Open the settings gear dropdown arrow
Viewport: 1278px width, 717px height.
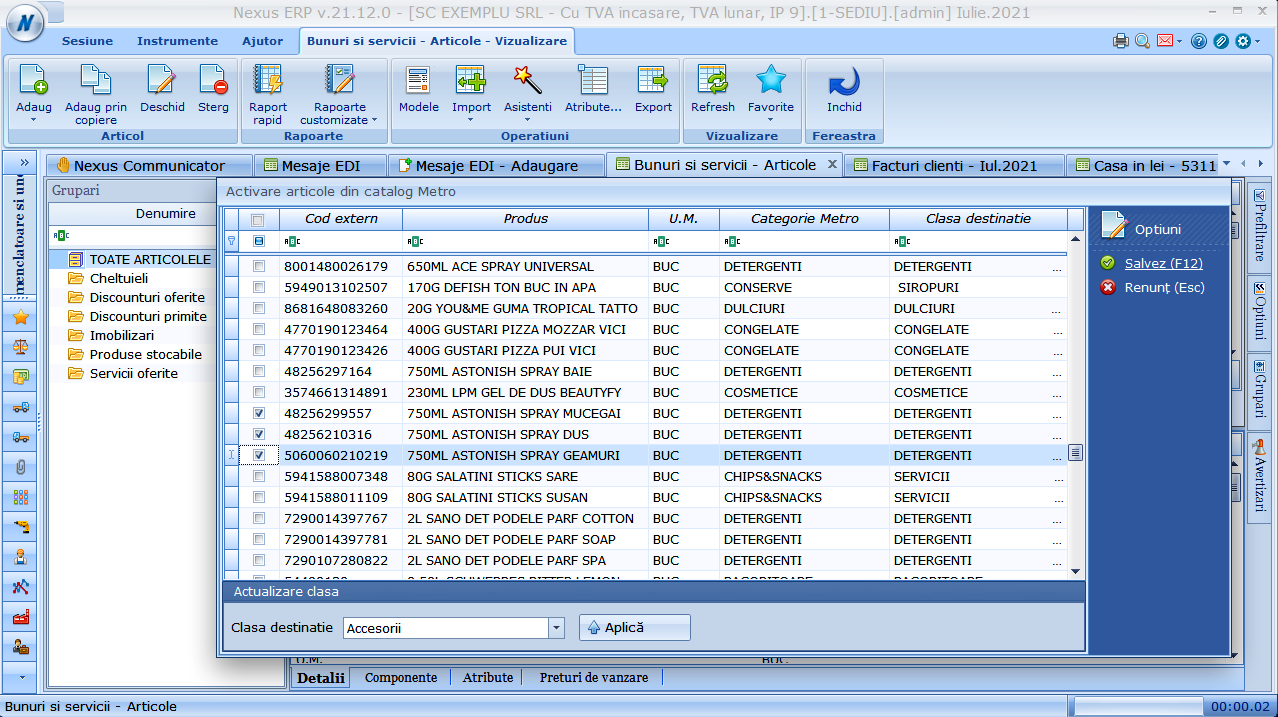[1258, 42]
